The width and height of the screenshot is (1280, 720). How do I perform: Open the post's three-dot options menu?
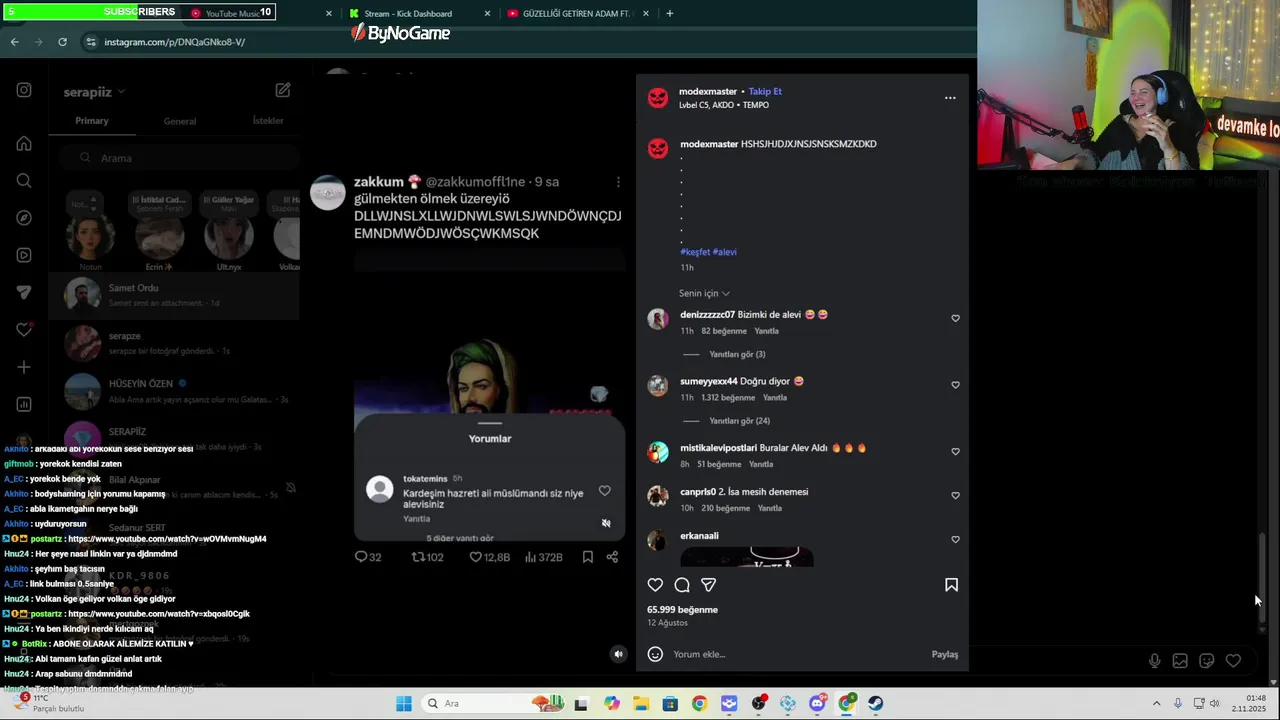pos(950,98)
